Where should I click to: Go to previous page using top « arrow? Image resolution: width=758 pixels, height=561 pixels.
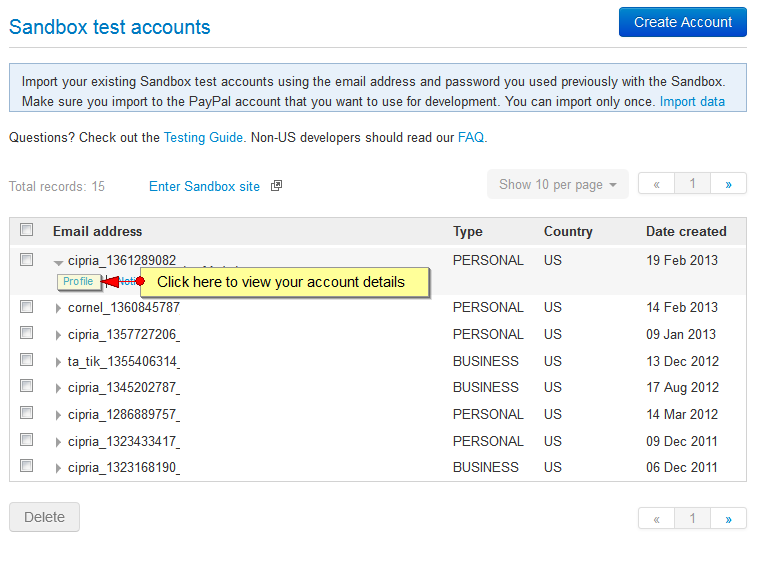coord(656,184)
